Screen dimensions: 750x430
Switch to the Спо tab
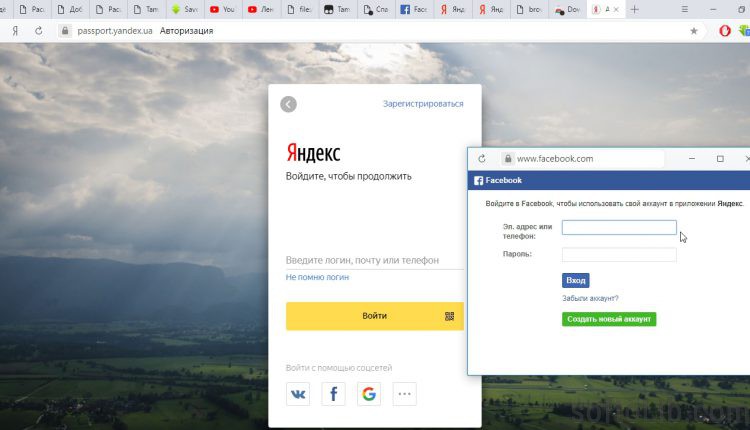coord(376,9)
